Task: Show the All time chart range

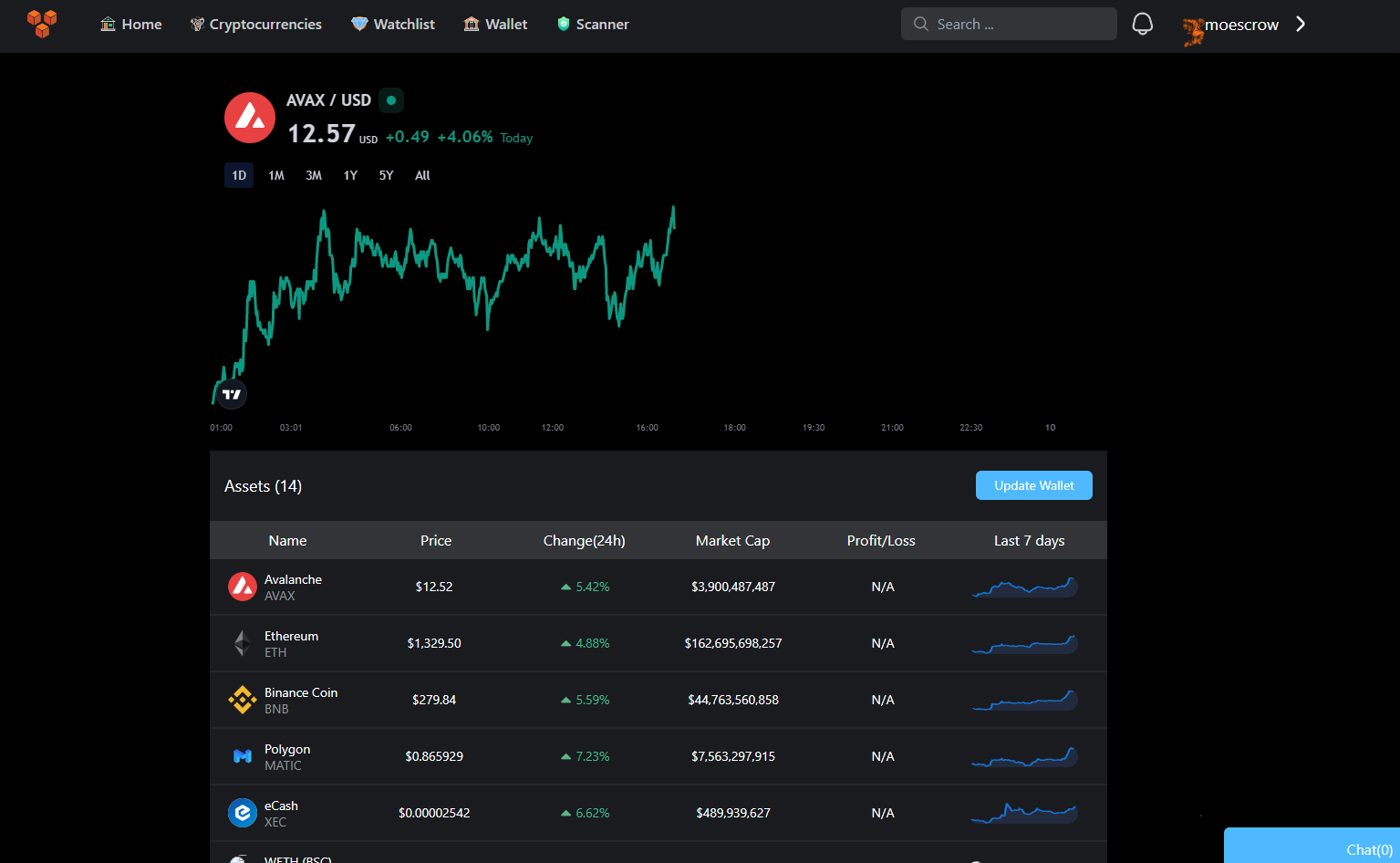Action: 422,175
